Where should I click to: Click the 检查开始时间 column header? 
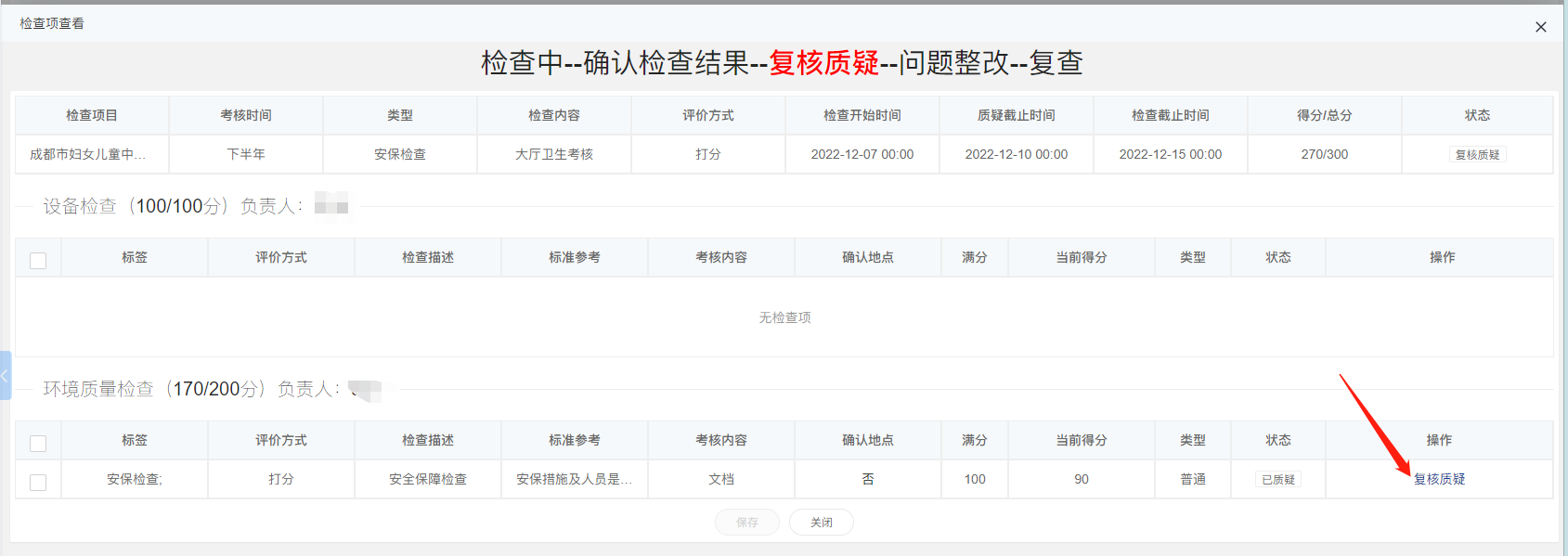[x=862, y=115]
